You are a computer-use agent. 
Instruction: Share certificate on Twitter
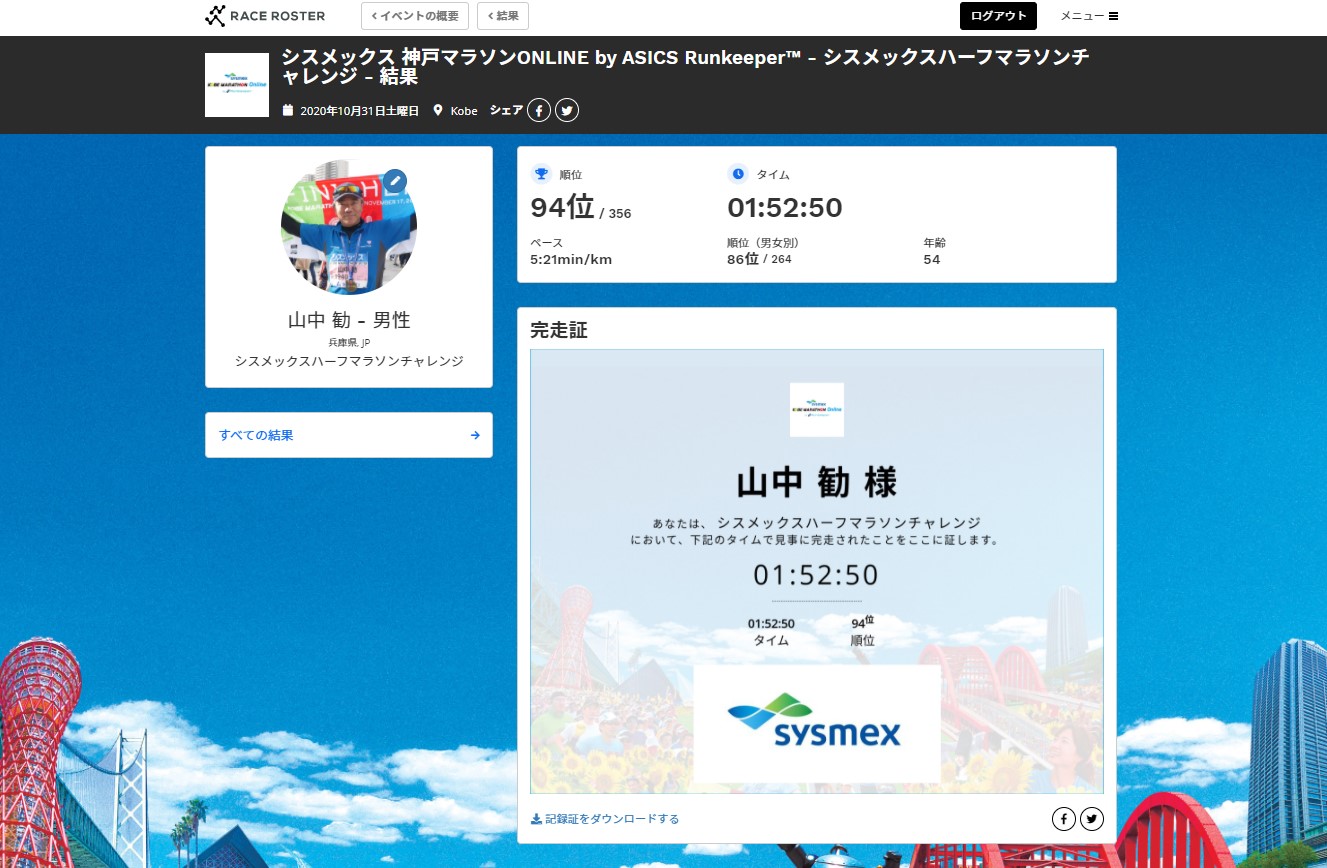1092,819
